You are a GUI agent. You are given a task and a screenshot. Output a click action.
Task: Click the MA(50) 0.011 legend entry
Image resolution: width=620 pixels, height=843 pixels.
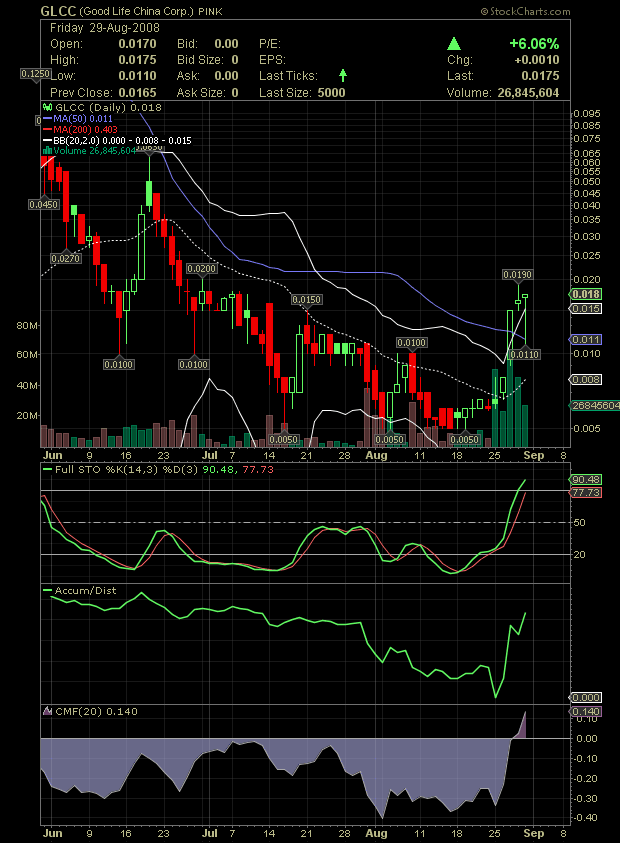coord(78,118)
